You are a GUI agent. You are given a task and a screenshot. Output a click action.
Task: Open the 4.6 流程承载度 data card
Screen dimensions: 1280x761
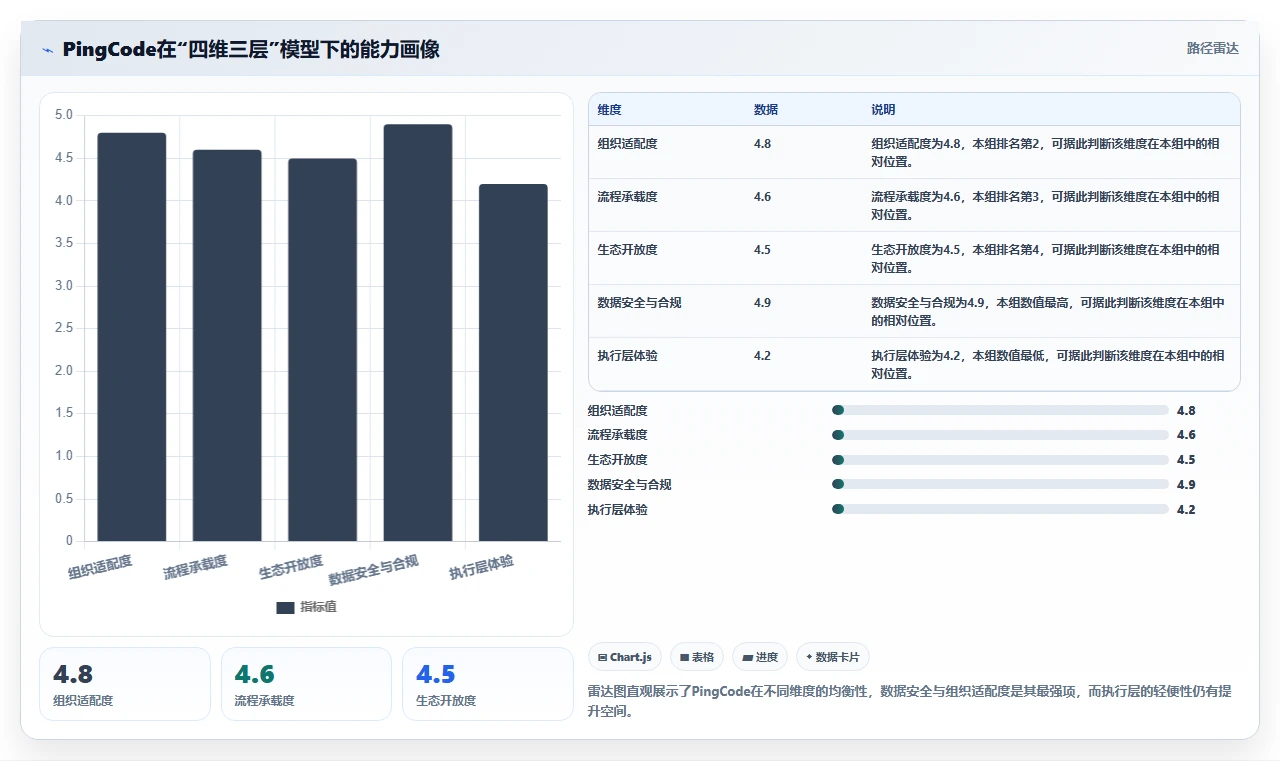(306, 684)
